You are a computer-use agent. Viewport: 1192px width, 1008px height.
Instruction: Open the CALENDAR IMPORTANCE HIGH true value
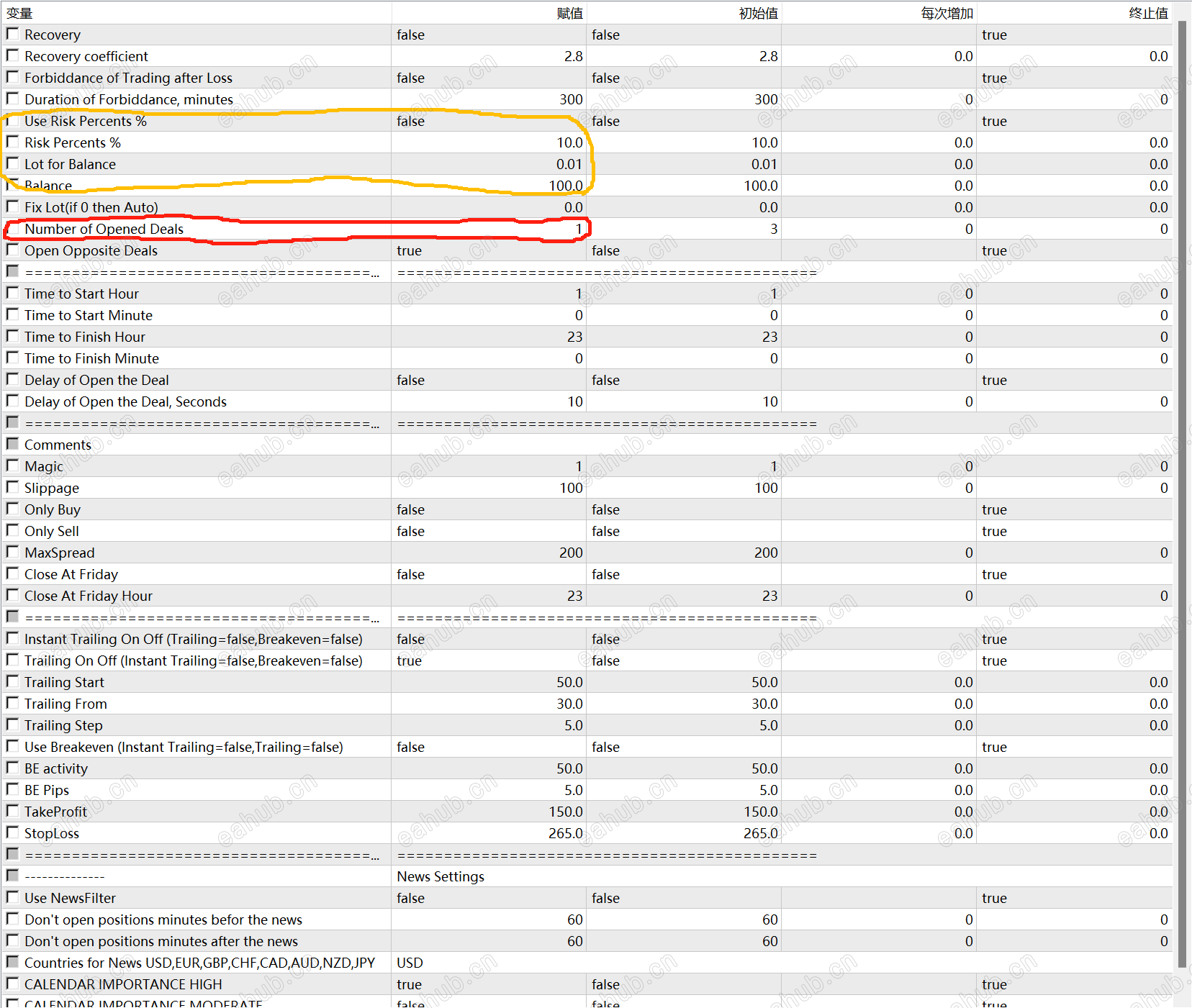(489, 984)
